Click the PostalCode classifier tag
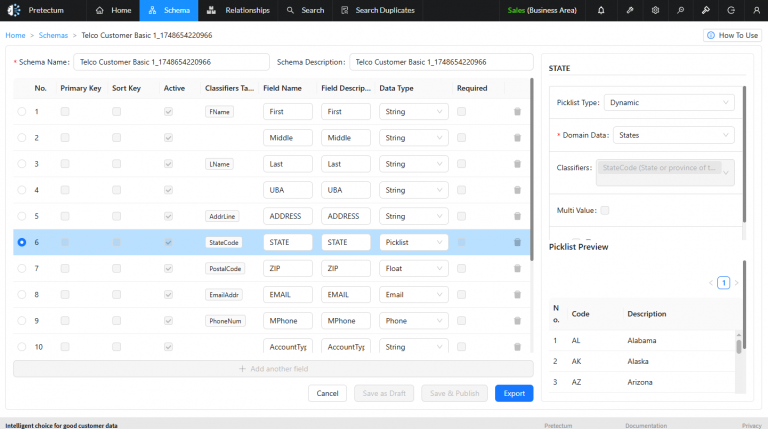 pos(225,268)
